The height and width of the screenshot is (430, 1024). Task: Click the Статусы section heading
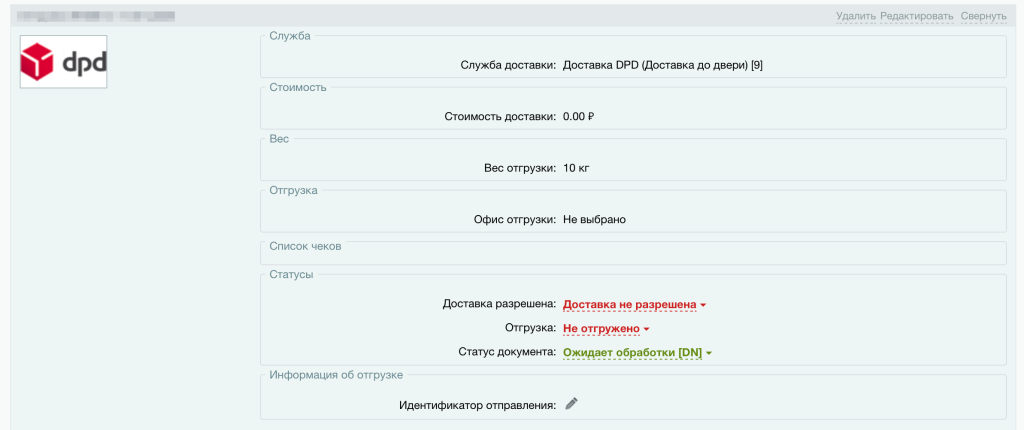[x=291, y=274]
